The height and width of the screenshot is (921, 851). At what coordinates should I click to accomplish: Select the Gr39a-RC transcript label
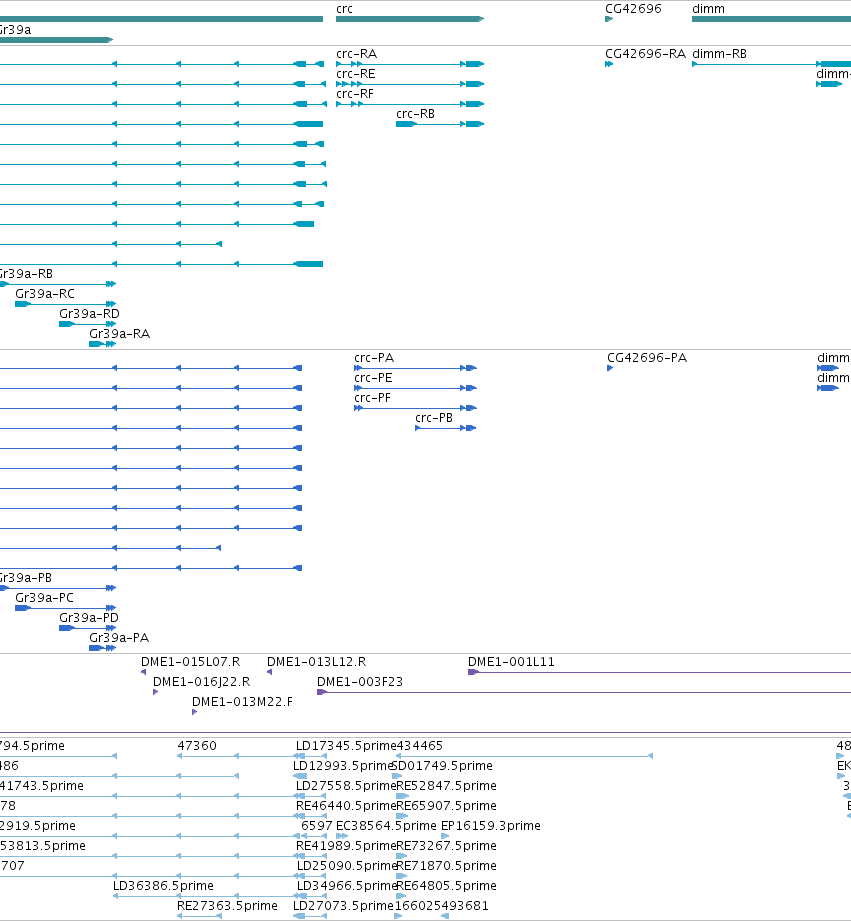(x=45, y=294)
